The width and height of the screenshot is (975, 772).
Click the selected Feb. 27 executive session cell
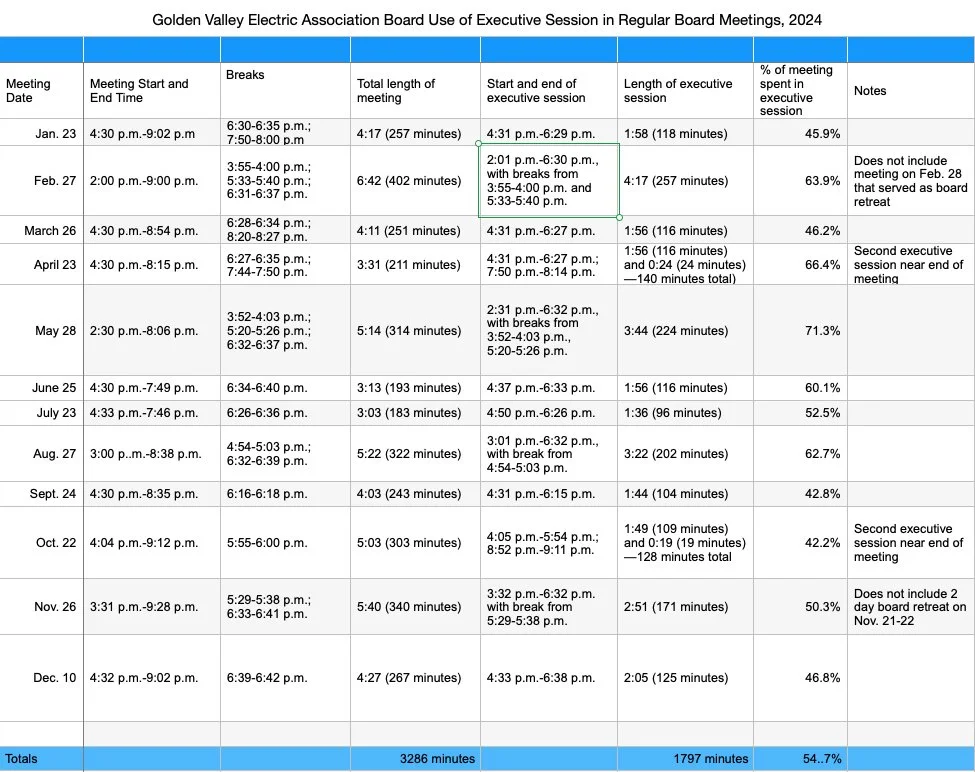[549, 181]
